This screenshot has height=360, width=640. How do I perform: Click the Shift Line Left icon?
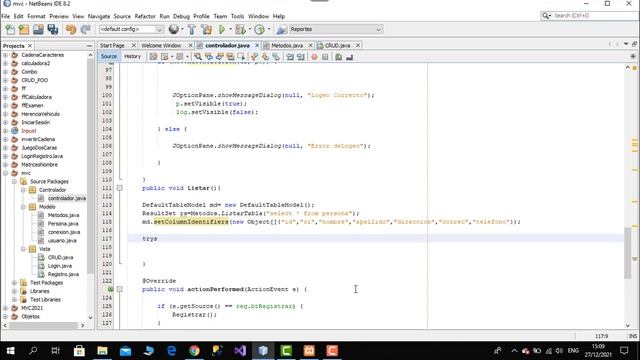(290, 57)
